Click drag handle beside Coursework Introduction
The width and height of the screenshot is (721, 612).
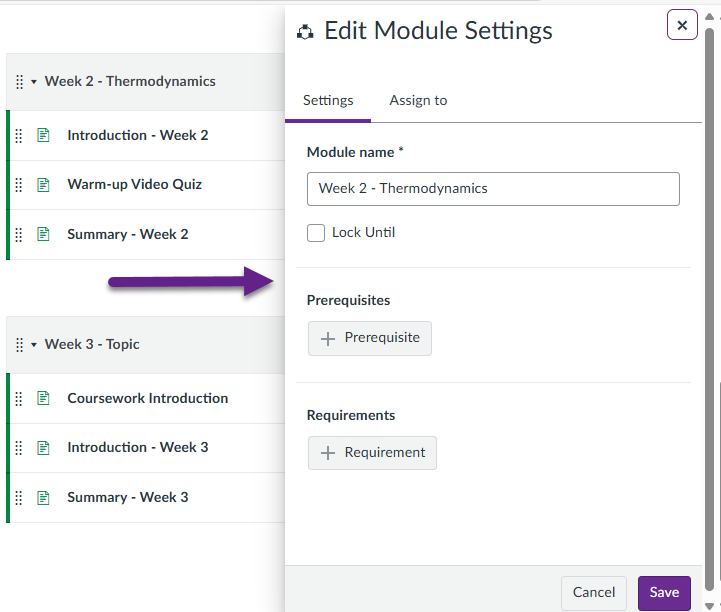(x=19, y=399)
